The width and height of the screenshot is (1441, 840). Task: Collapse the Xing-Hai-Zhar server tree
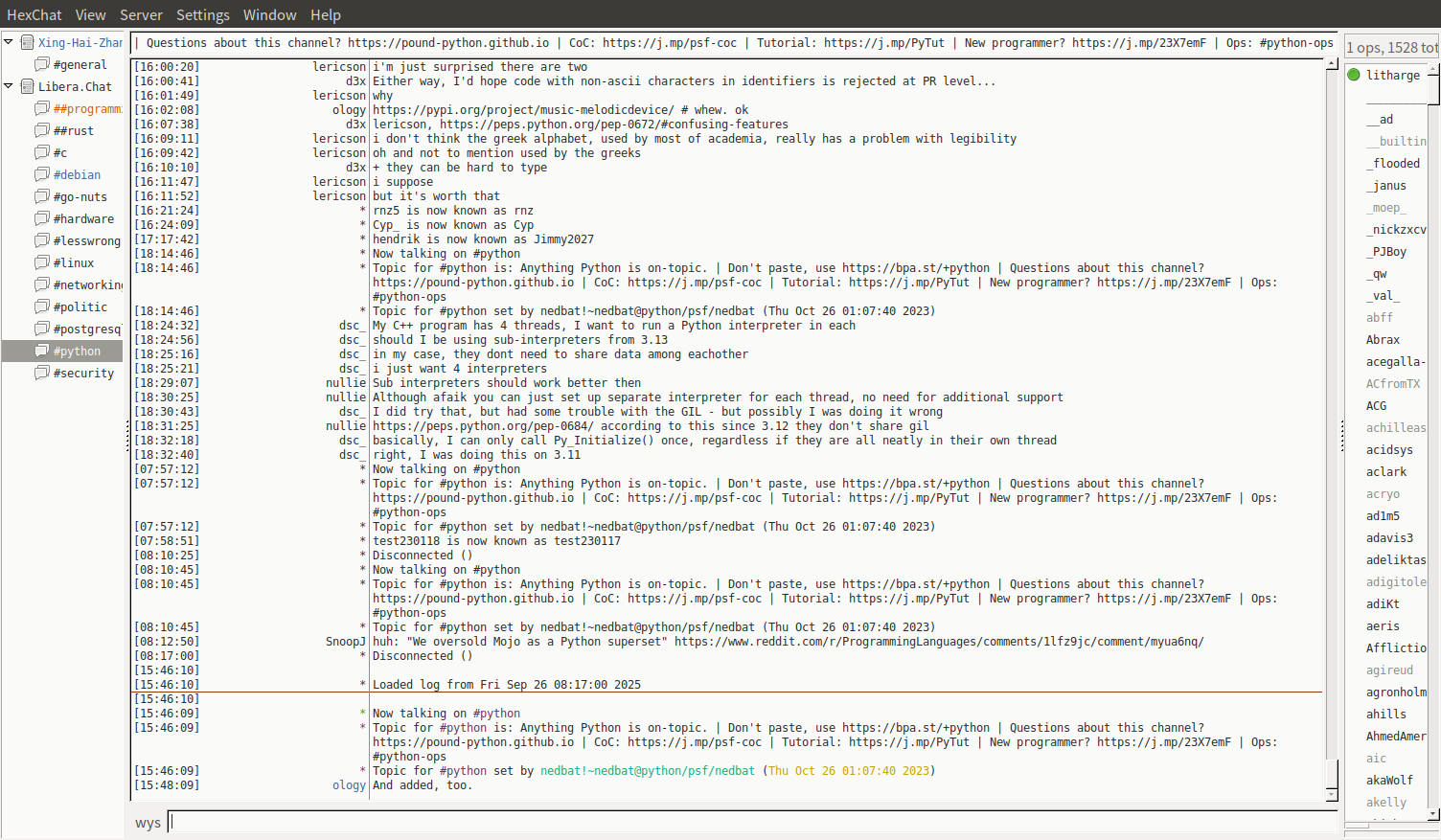(9, 42)
